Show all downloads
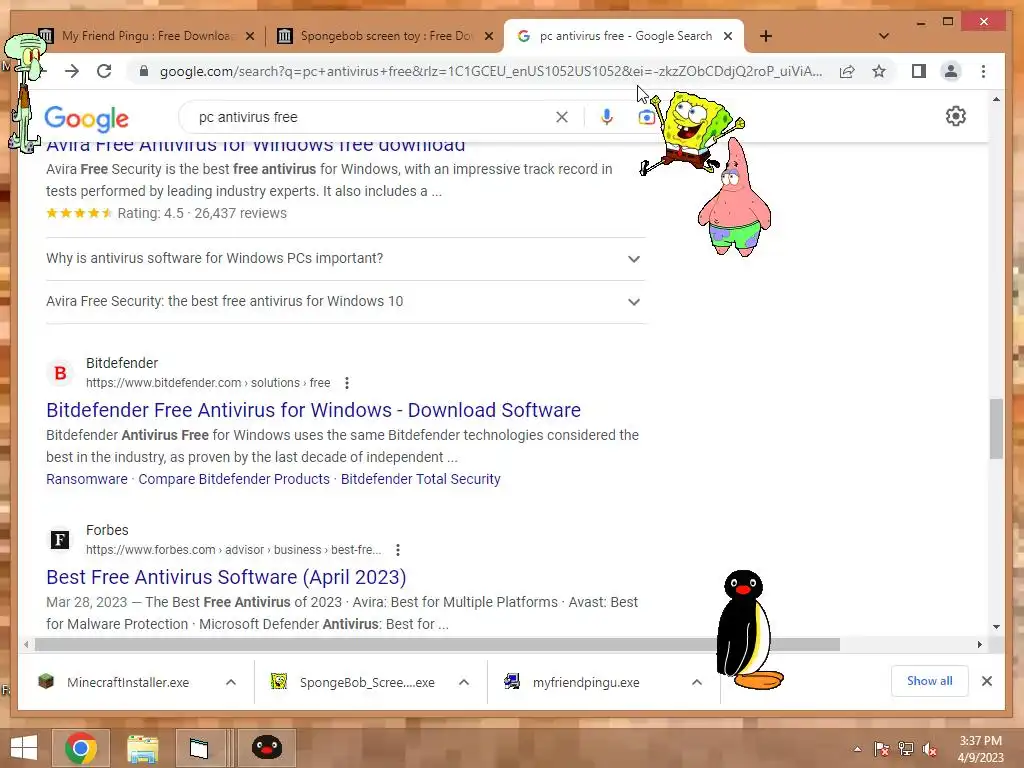The image size is (1024, 768). tap(929, 681)
